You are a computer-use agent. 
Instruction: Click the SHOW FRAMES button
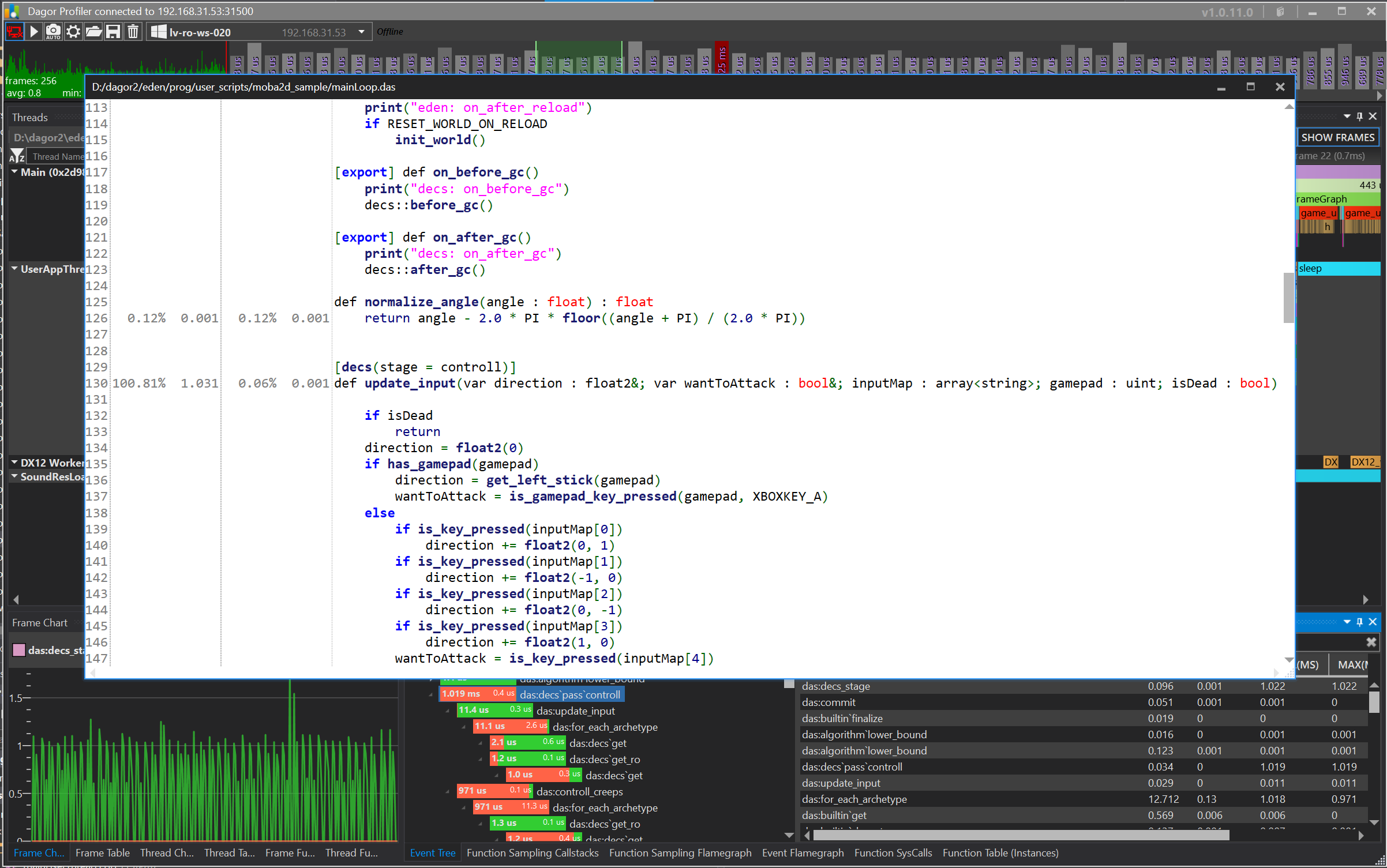click(1337, 137)
